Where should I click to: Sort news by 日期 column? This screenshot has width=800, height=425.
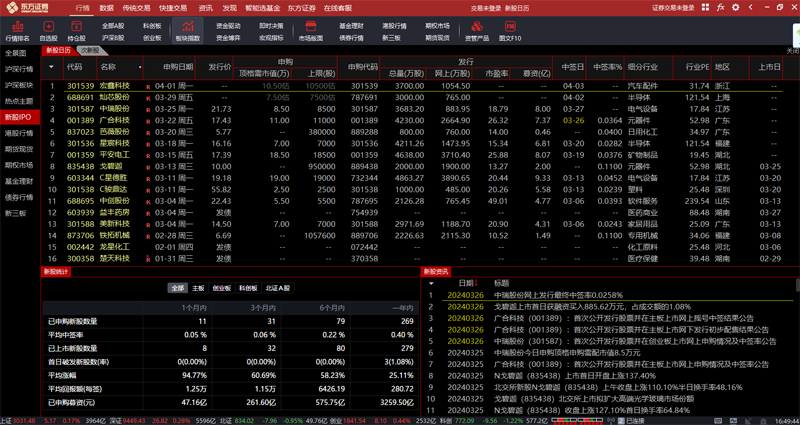(468, 283)
